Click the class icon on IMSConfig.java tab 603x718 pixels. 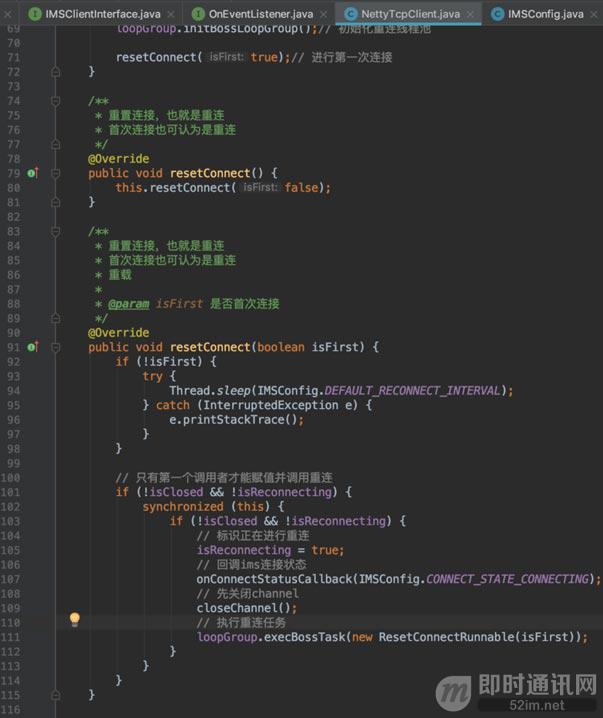click(x=497, y=14)
